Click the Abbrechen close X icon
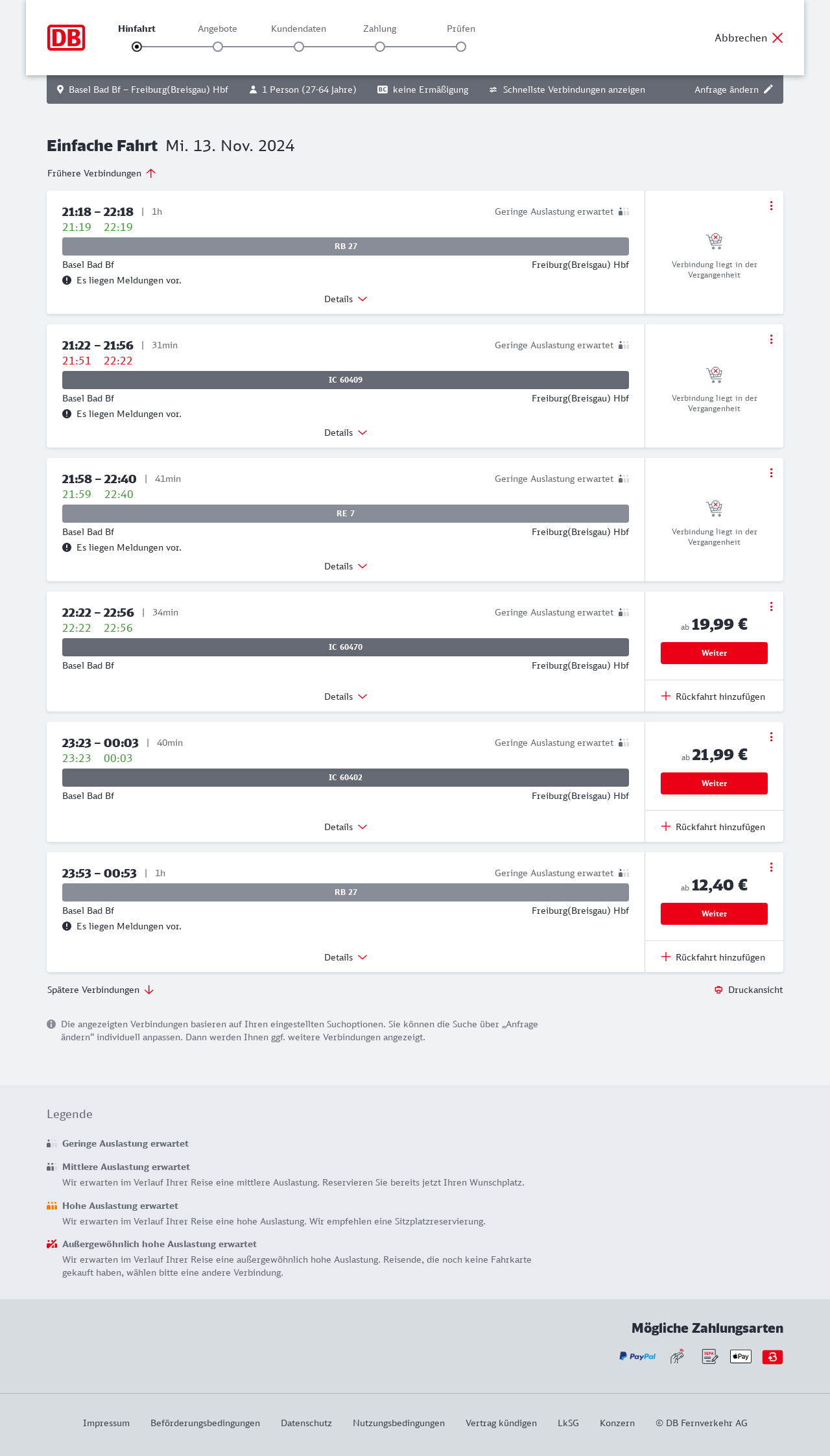 coord(777,38)
